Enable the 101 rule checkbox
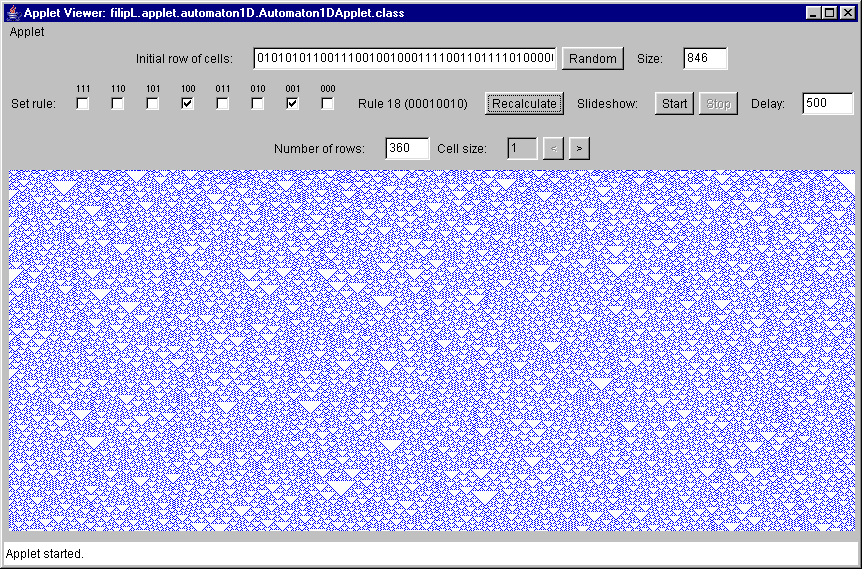 click(x=153, y=103)
